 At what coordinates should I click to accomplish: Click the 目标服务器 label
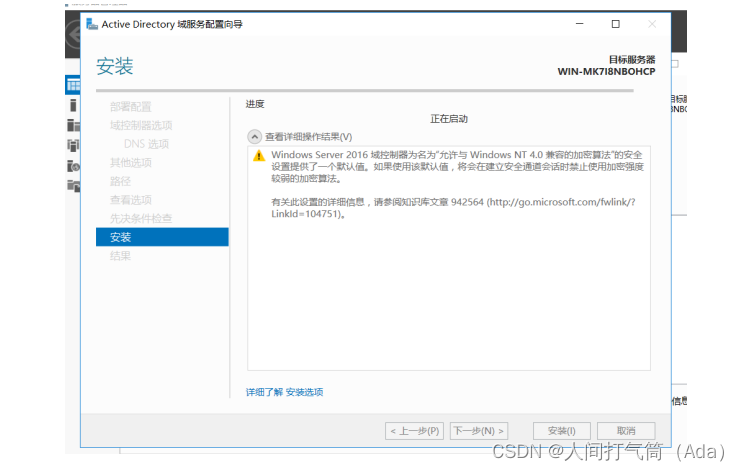point(632,59)
